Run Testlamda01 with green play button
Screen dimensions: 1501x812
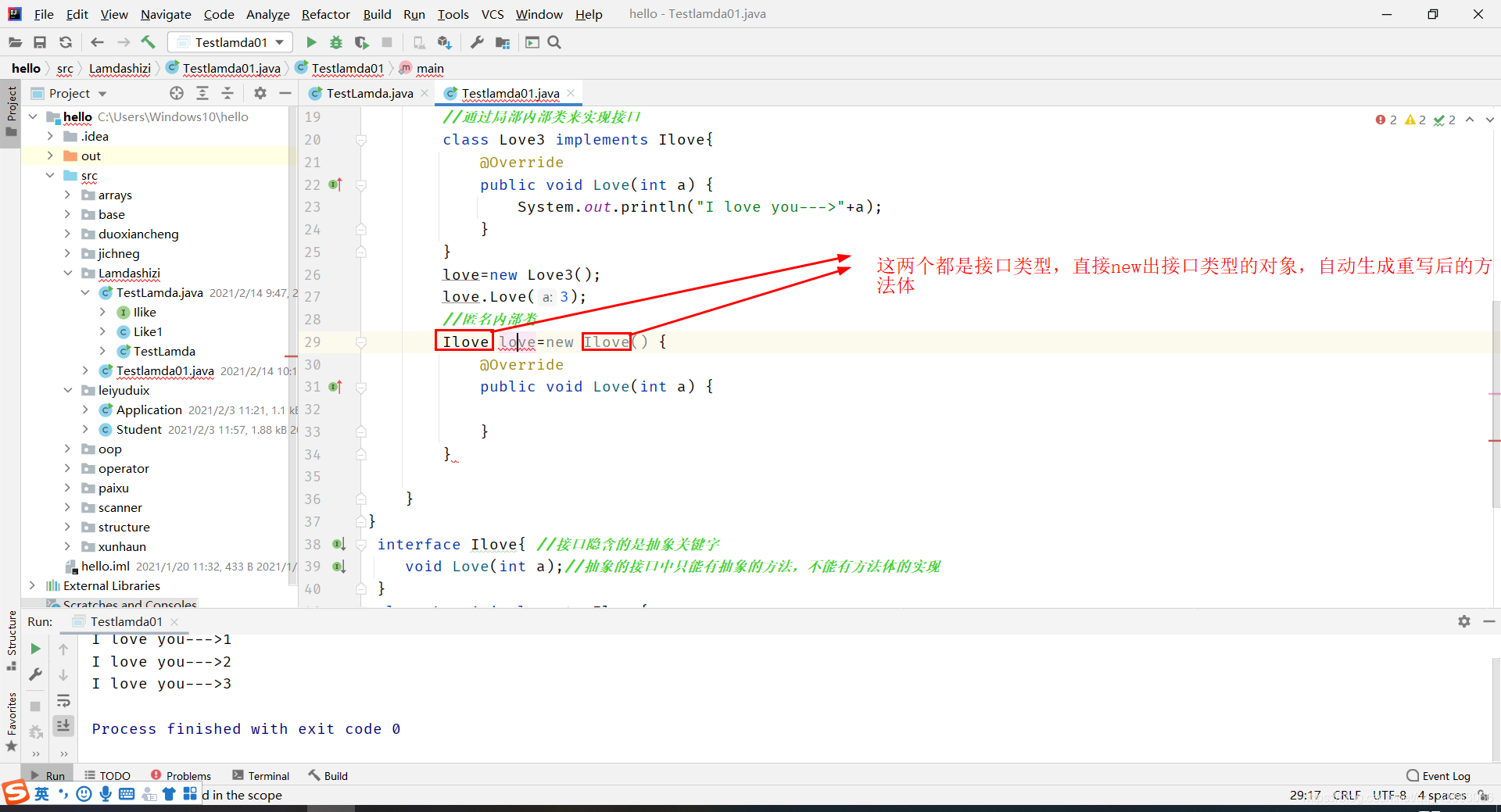(311, 42)
